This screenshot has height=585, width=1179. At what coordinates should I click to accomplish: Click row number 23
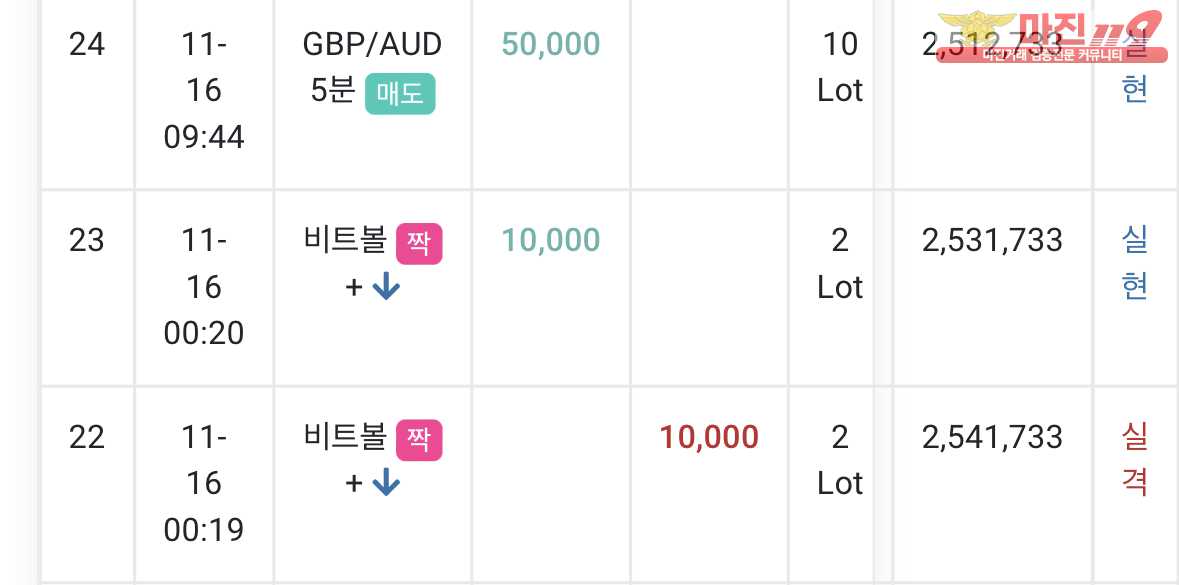pyautogui.click(x=86, y=241)
